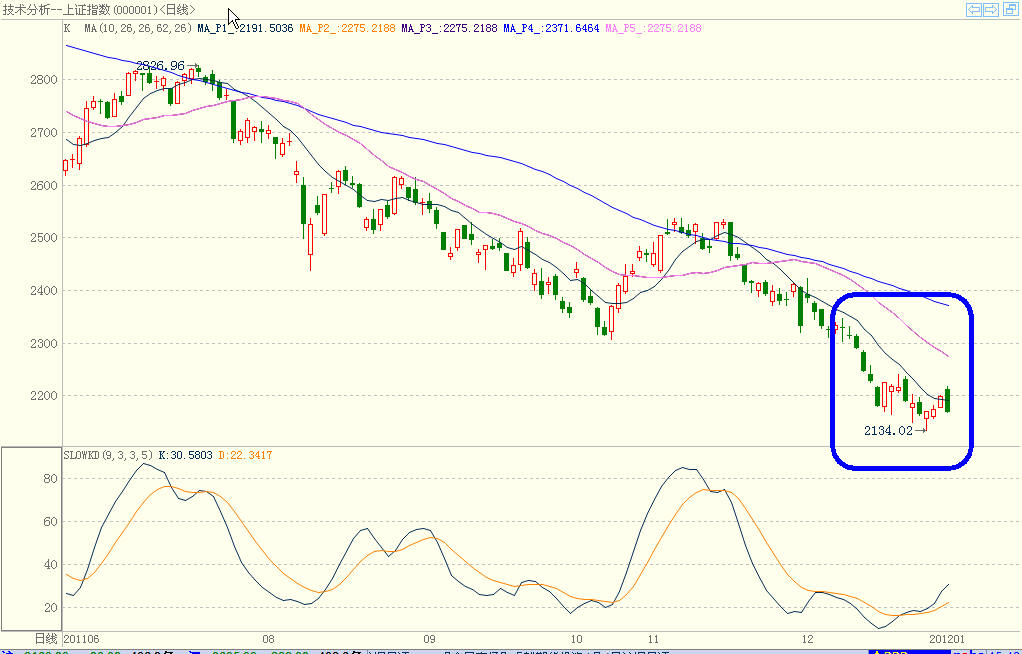This screenshot has height=654, width=1022.
Task: Click the 08 month label on time axis
Action: coord(268,639)
